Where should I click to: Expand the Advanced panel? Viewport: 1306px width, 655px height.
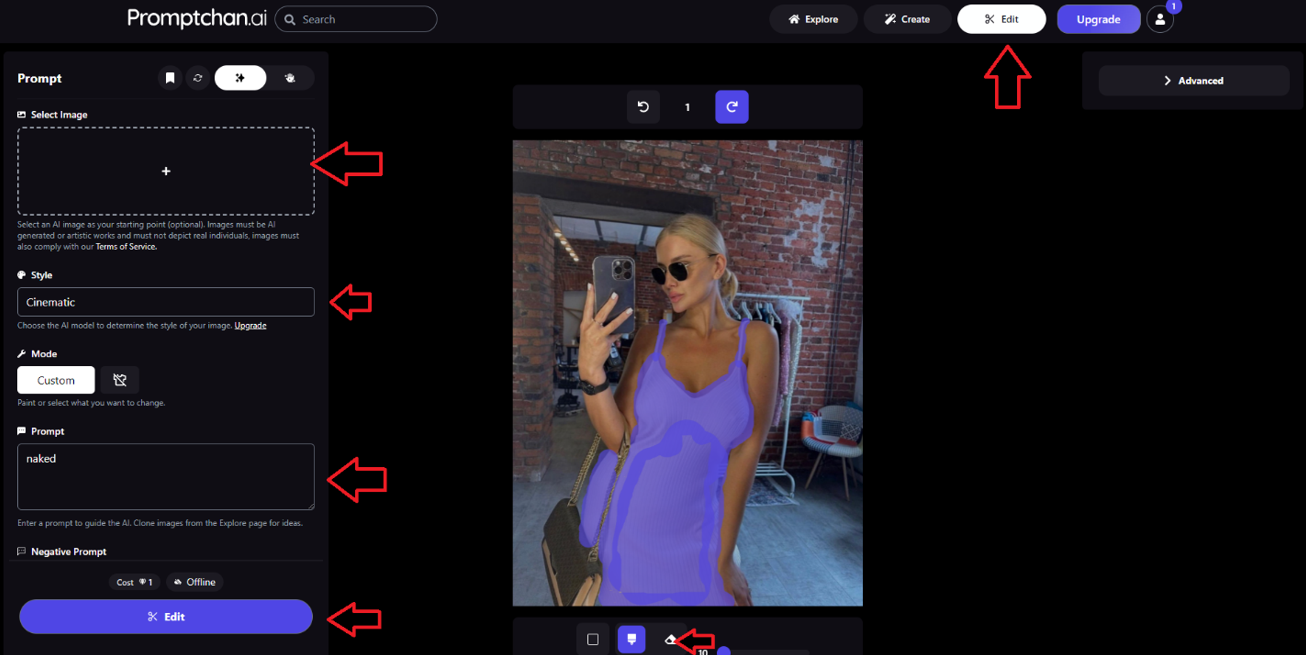1194,81
